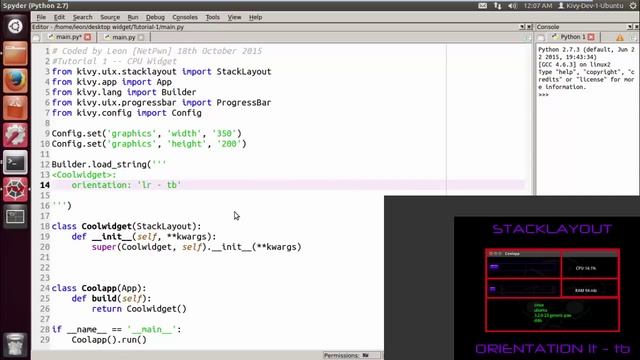
Task: Open the console pane options menu button
Action: click(x=633, y=38)
